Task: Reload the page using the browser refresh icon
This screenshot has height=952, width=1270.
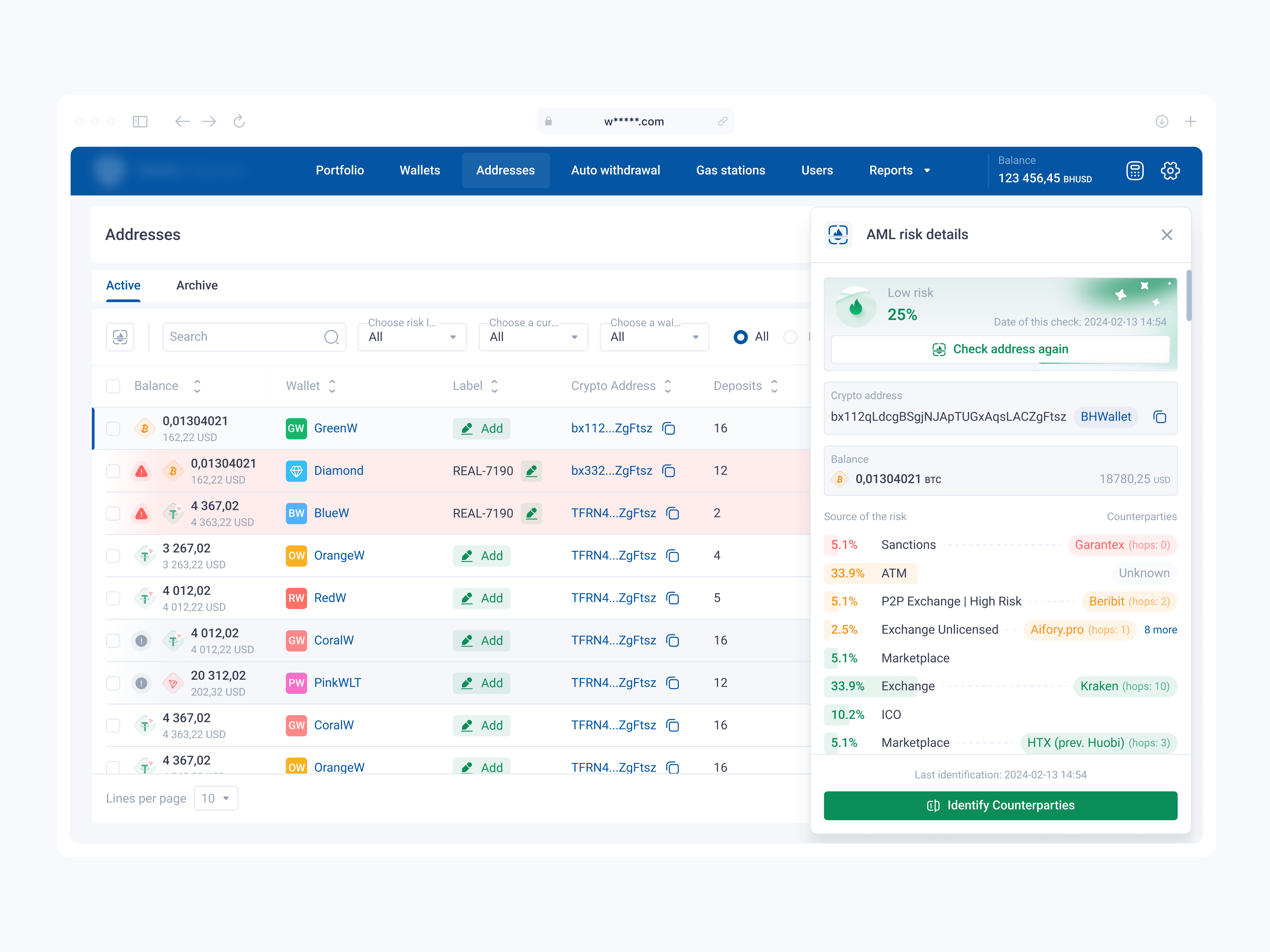Action: [x=239, y=121]
